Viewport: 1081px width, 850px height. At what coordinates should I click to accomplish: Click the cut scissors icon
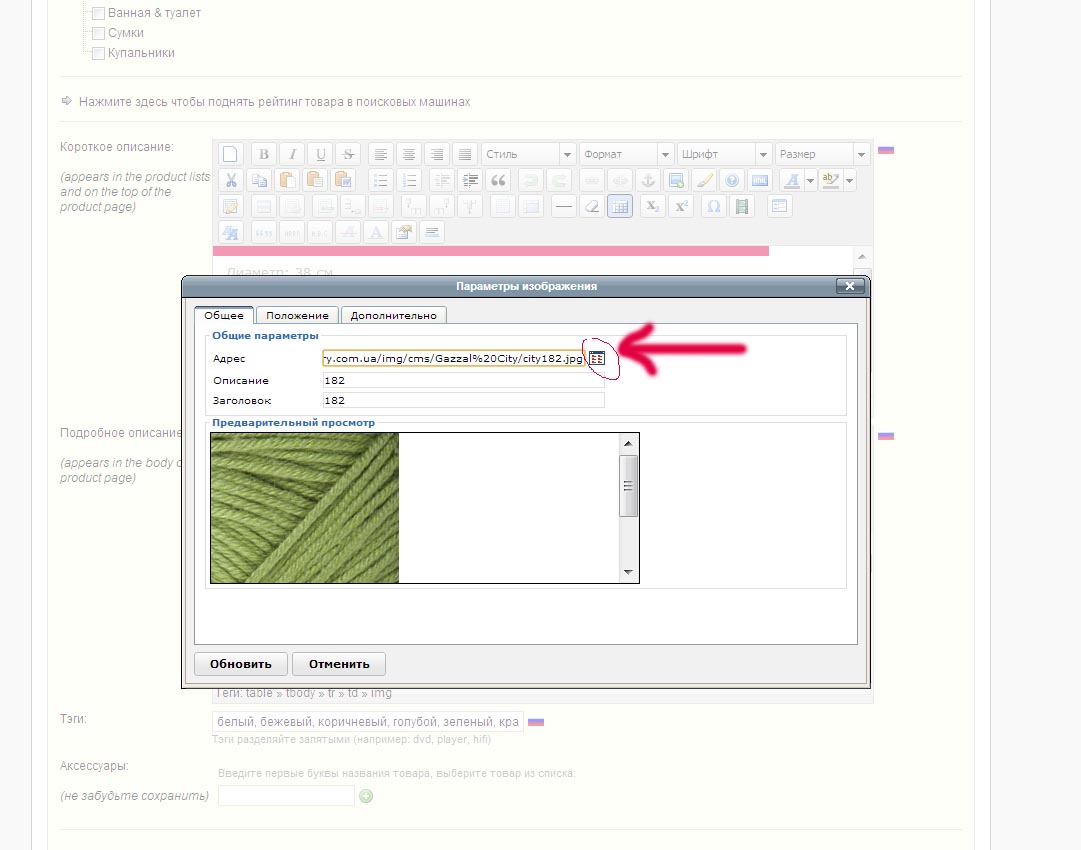click(230, 180)
